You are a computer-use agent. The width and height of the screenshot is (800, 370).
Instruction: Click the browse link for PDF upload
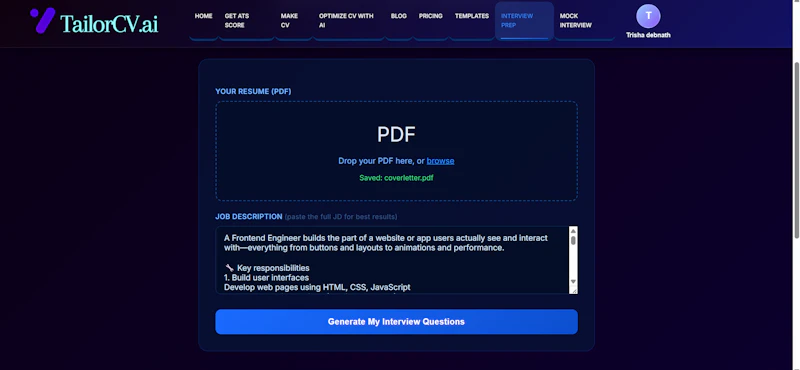click(x=440, y=161)
